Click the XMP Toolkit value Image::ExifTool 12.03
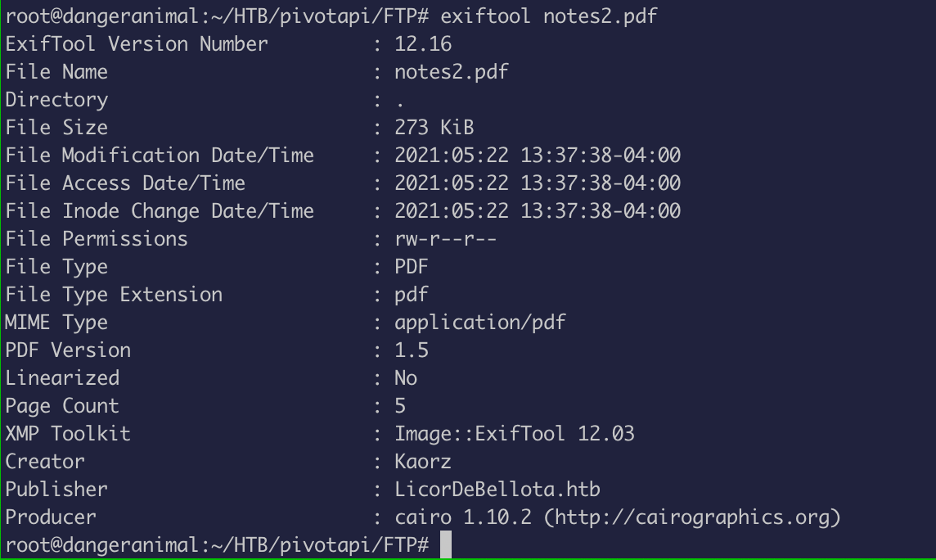936x560 pixels. (514, 433)
